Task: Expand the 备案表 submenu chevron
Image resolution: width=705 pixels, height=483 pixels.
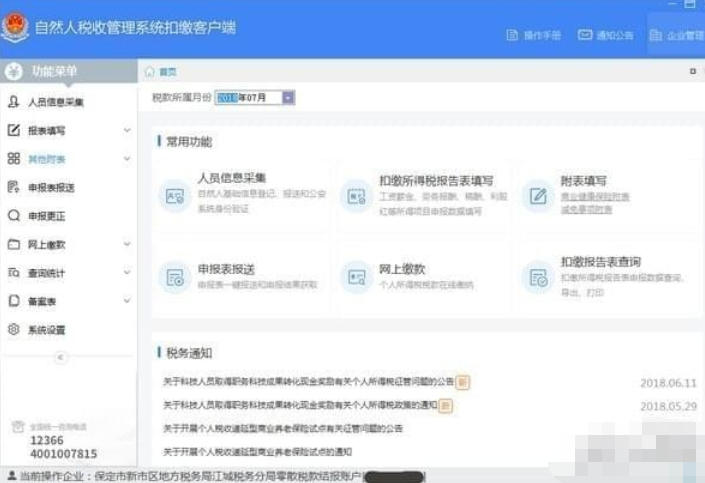Action: (x=127, y=301)
